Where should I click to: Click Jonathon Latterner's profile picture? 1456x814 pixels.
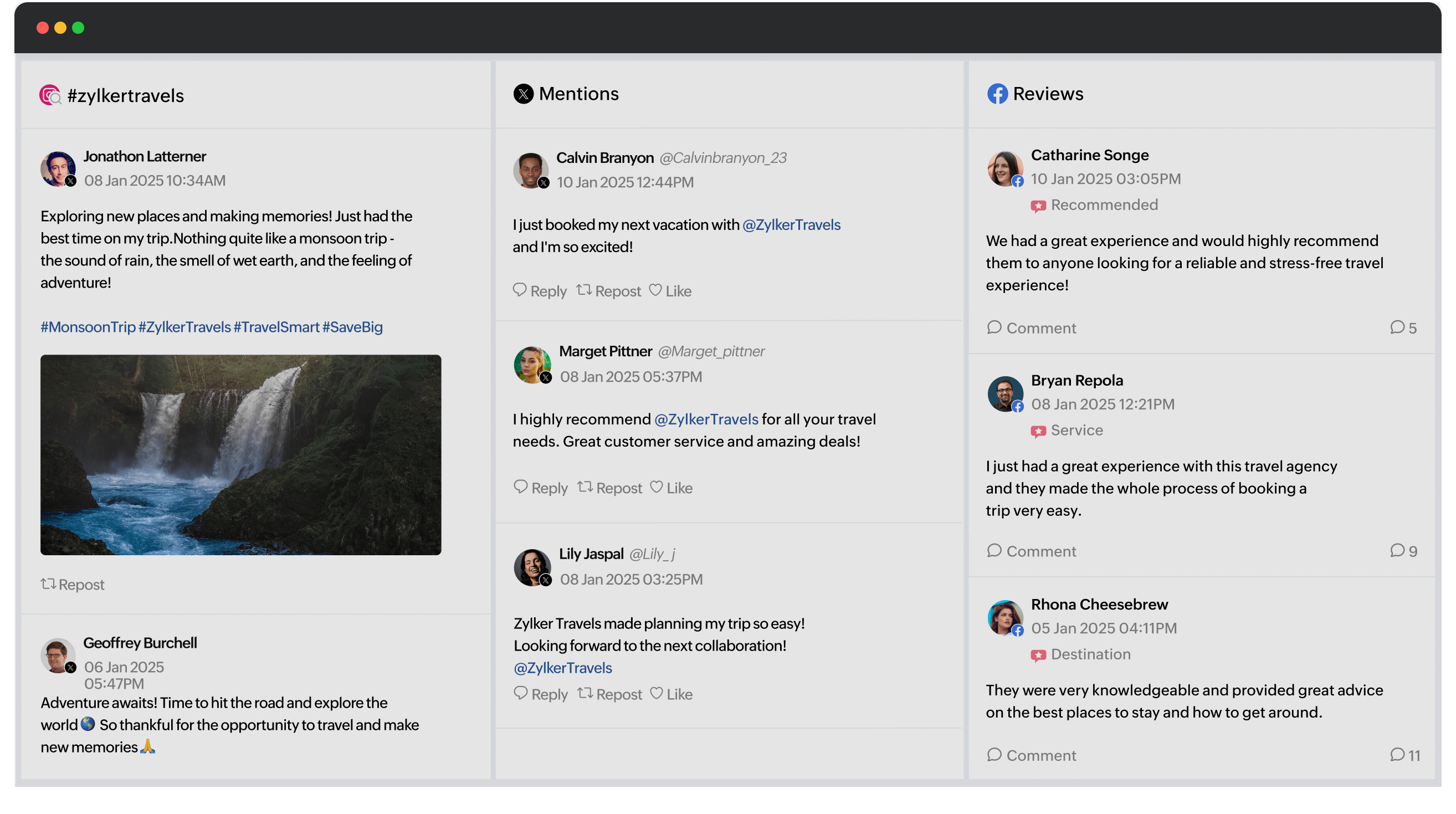58,168
